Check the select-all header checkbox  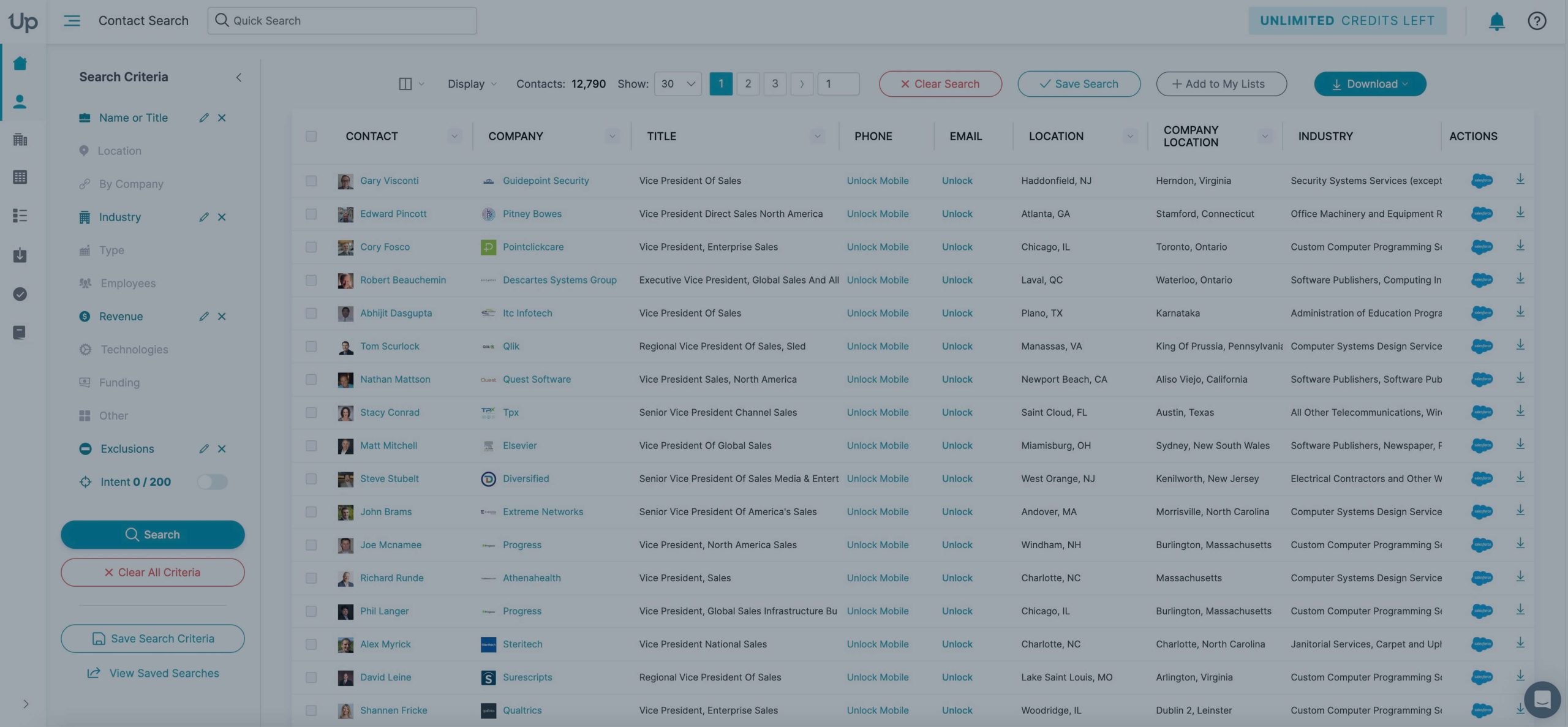(311, 136)
